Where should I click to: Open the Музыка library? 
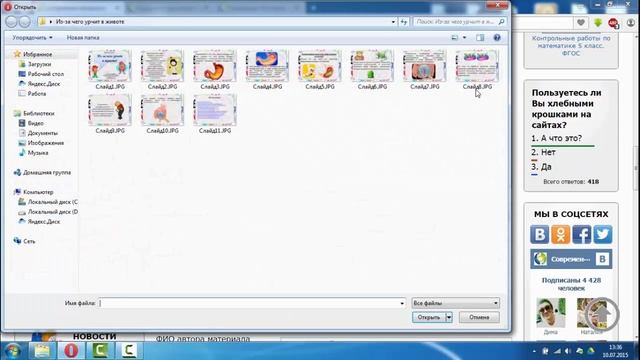pyautogui.click(x=38, y=153)
